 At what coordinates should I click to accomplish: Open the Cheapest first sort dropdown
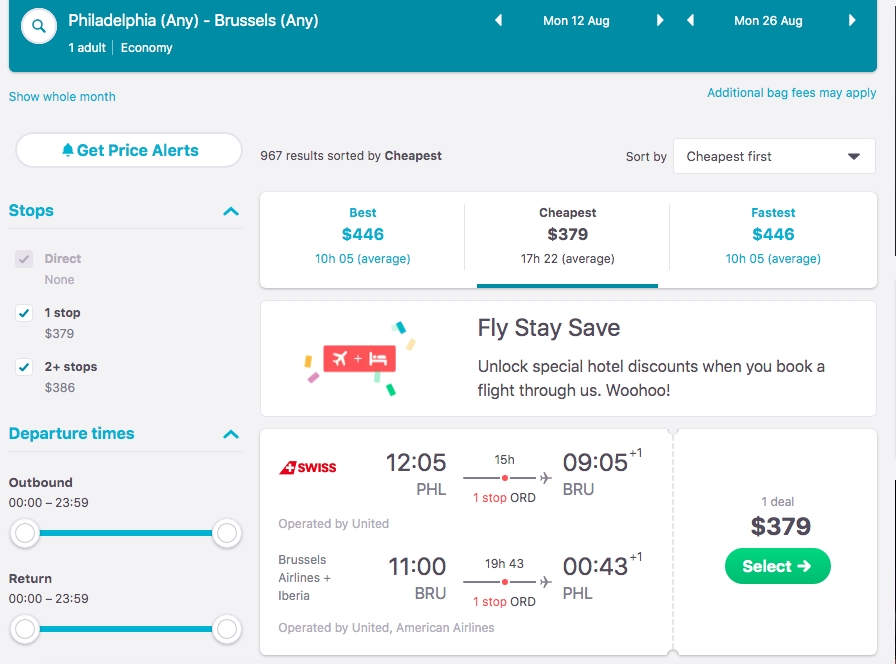[x=774, y=156]
